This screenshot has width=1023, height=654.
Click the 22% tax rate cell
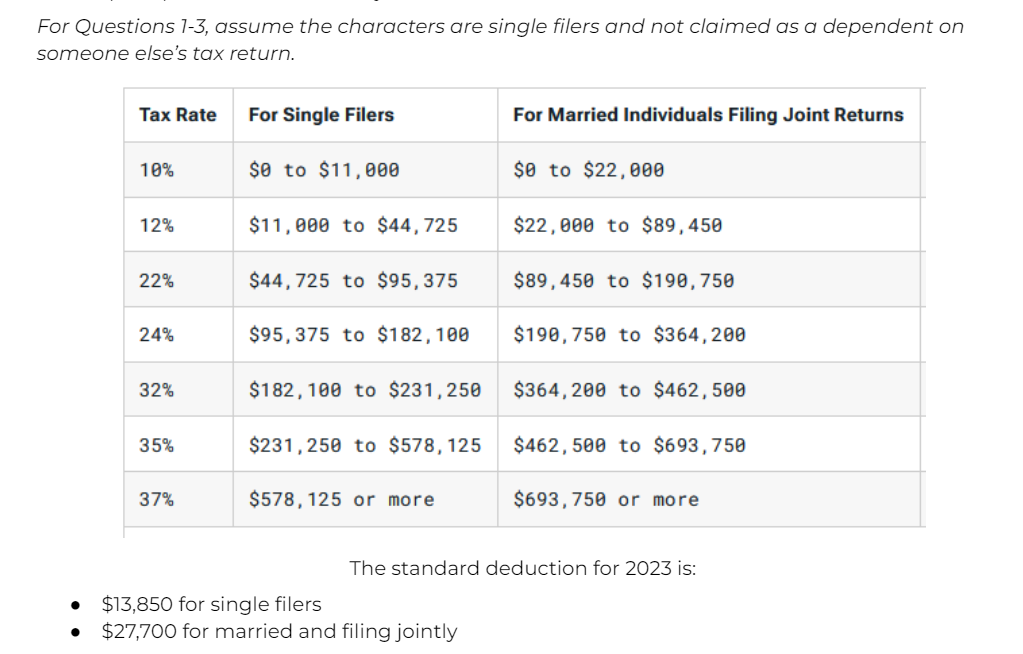(x=156, y=280)
